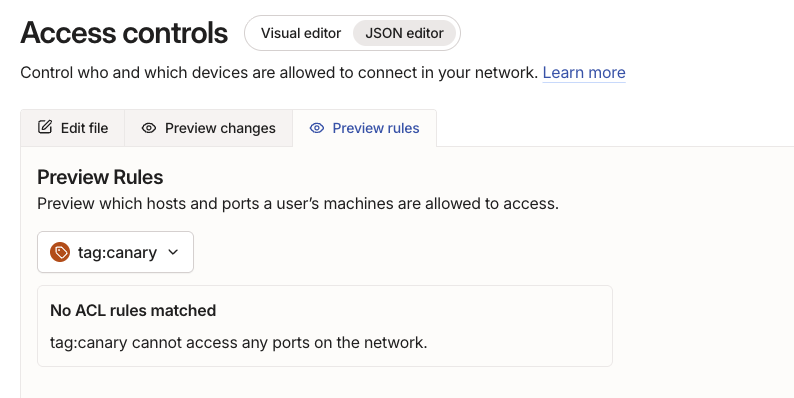This screenshot has width=794, height=398.
Task: Click the Control who and which devices description
Action: (279, 73)
